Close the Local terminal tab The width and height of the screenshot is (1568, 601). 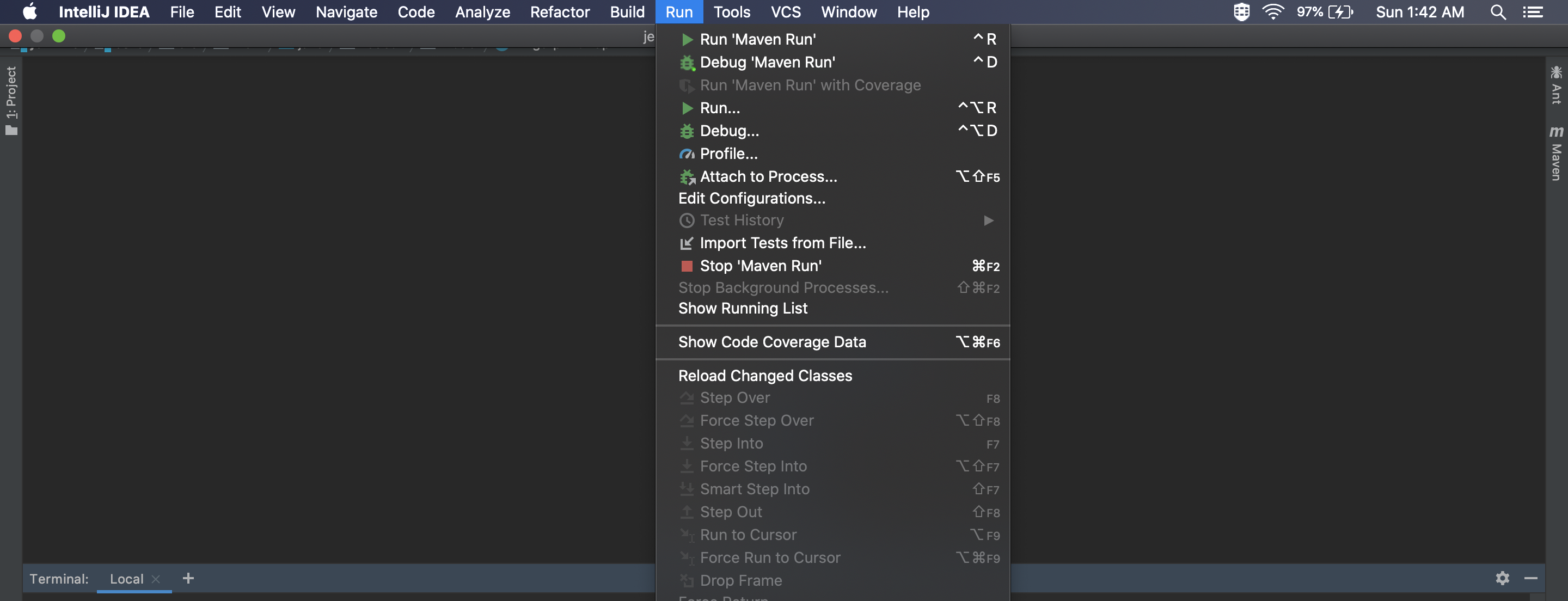(156, 579)
